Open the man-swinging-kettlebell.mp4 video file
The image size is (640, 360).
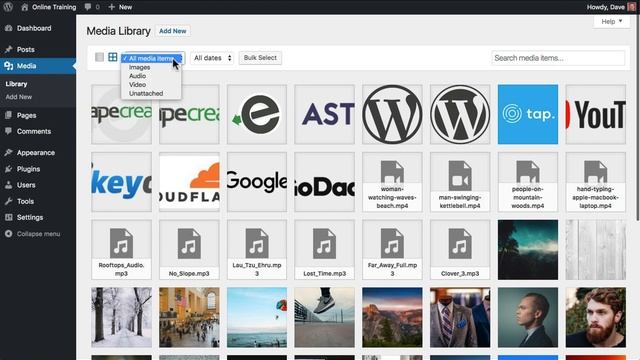click(460, 182)
